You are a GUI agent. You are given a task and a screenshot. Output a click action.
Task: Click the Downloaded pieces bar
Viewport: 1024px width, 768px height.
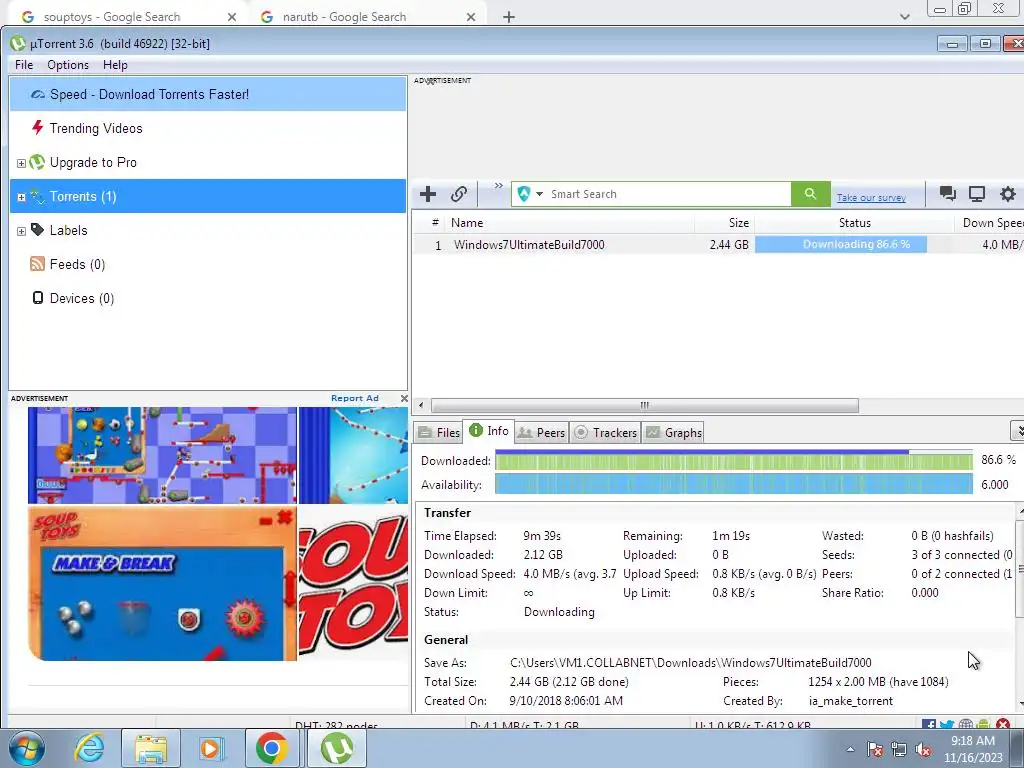pyautogui.click(x=733, y=461)
